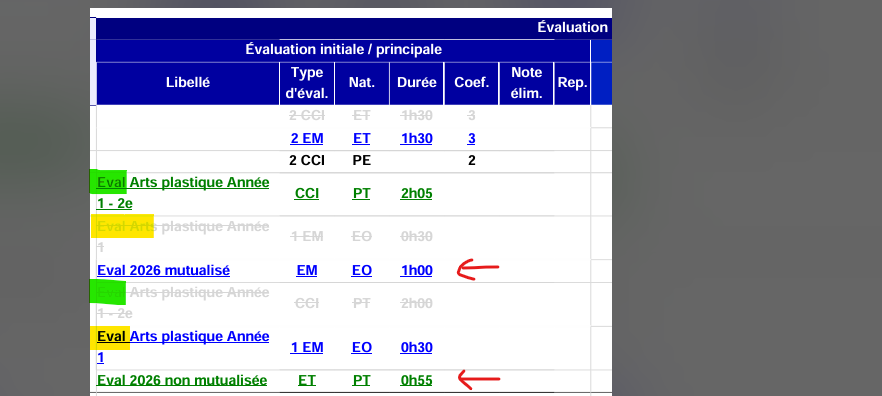Click the coefficient 3 link
The height and width of the screenshot is (396, 882).
pyautogui.click(x=471, y=138)
